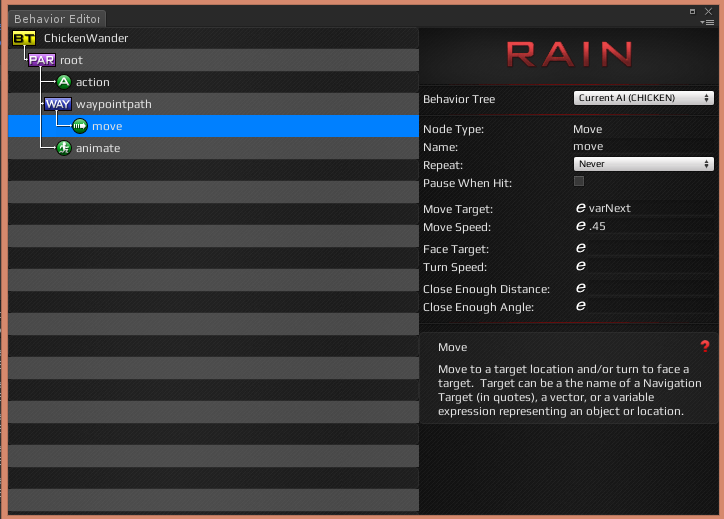
Task: Click expression icon beside Close Enough Angle
Action: coord(580,306)
